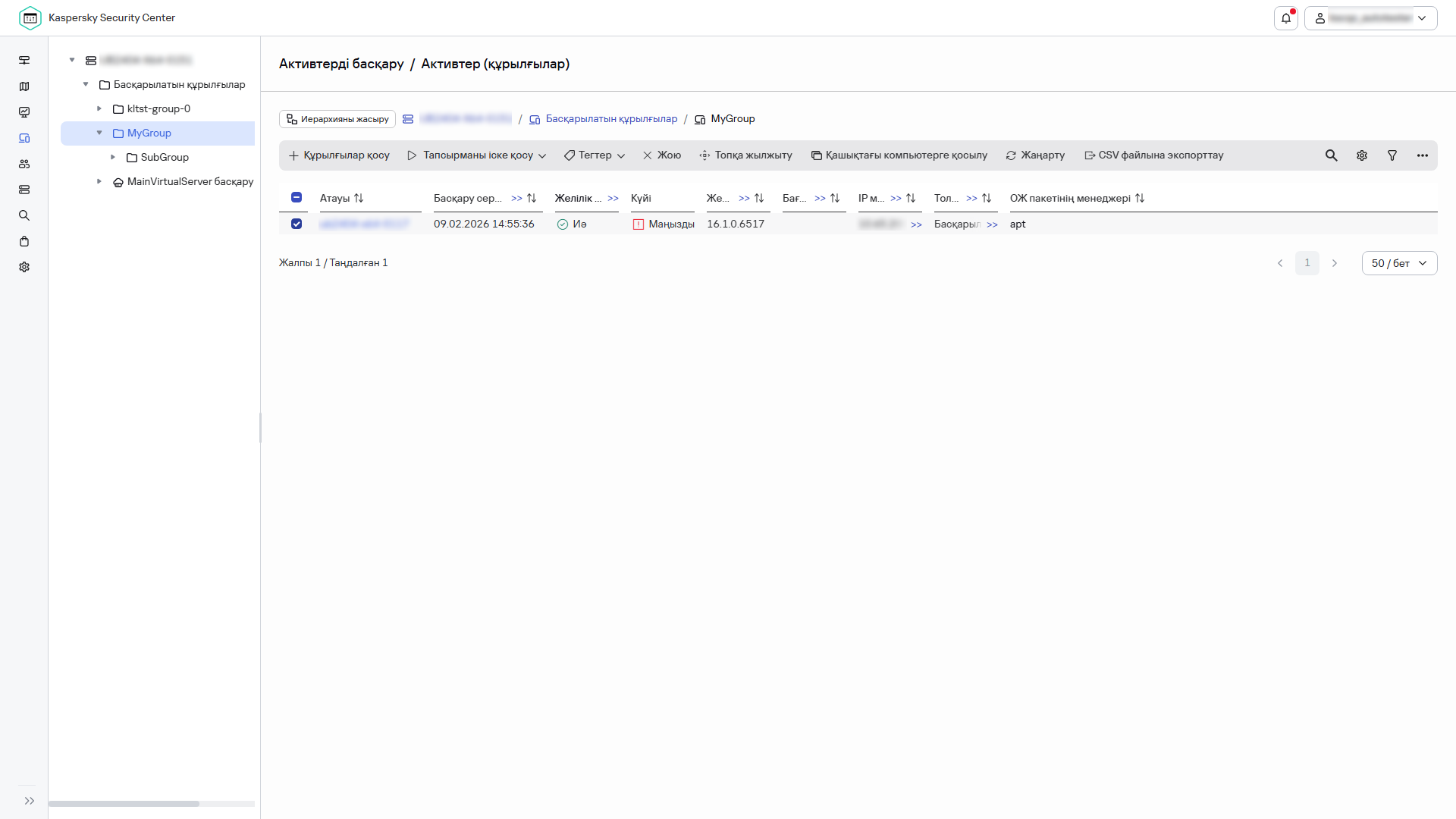Collapse the MyGroup tree node arrow

[99, 133]
